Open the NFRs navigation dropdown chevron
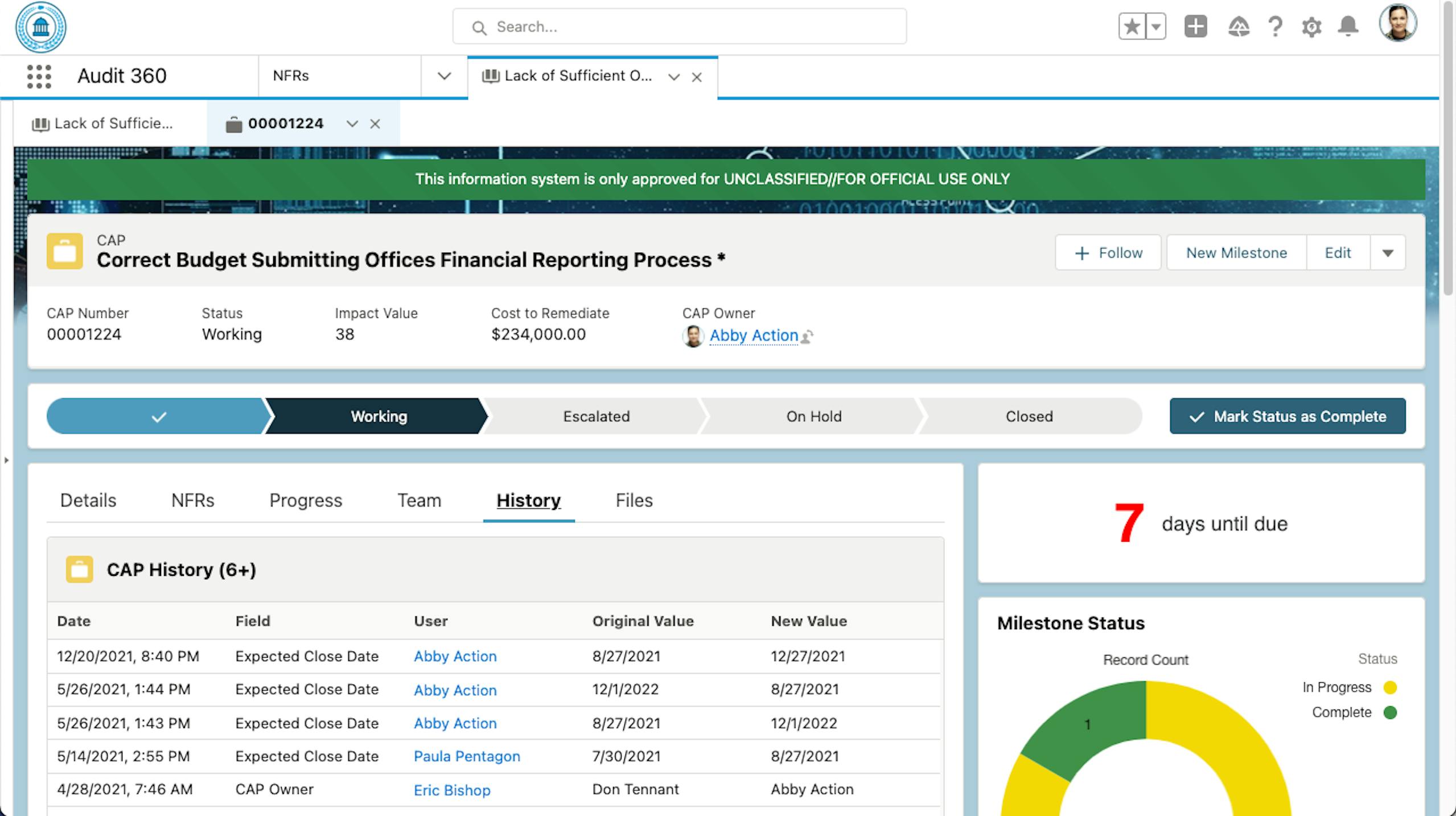The image size is (1456, 816). click(x=444, y=76)
